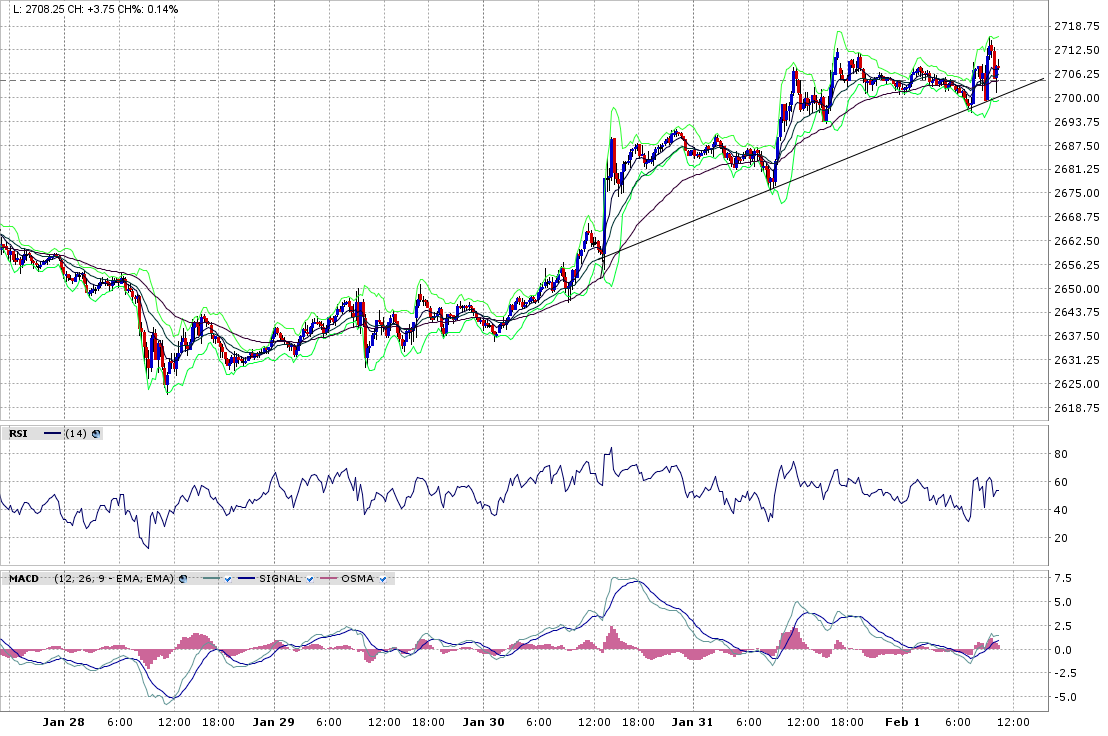Toggle the MACD line visibility checkbox
This screenshot has width=1108, height=736.
[x=228, y=579]
